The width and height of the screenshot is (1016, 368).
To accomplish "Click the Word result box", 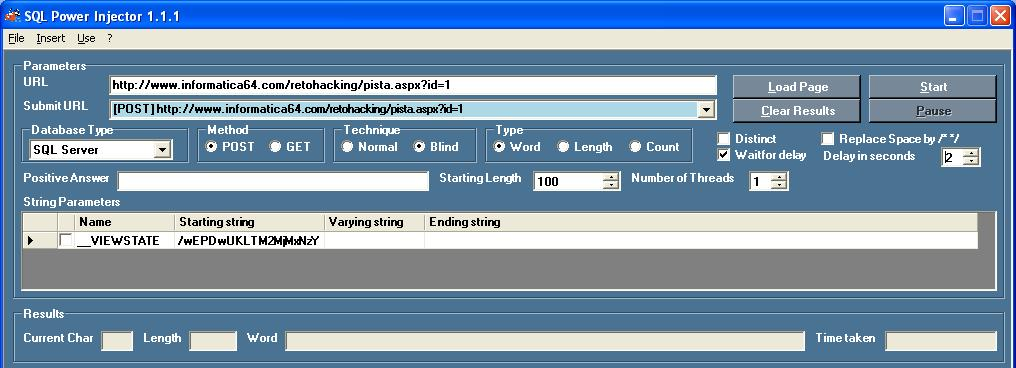I will click(x=545, y=341).
